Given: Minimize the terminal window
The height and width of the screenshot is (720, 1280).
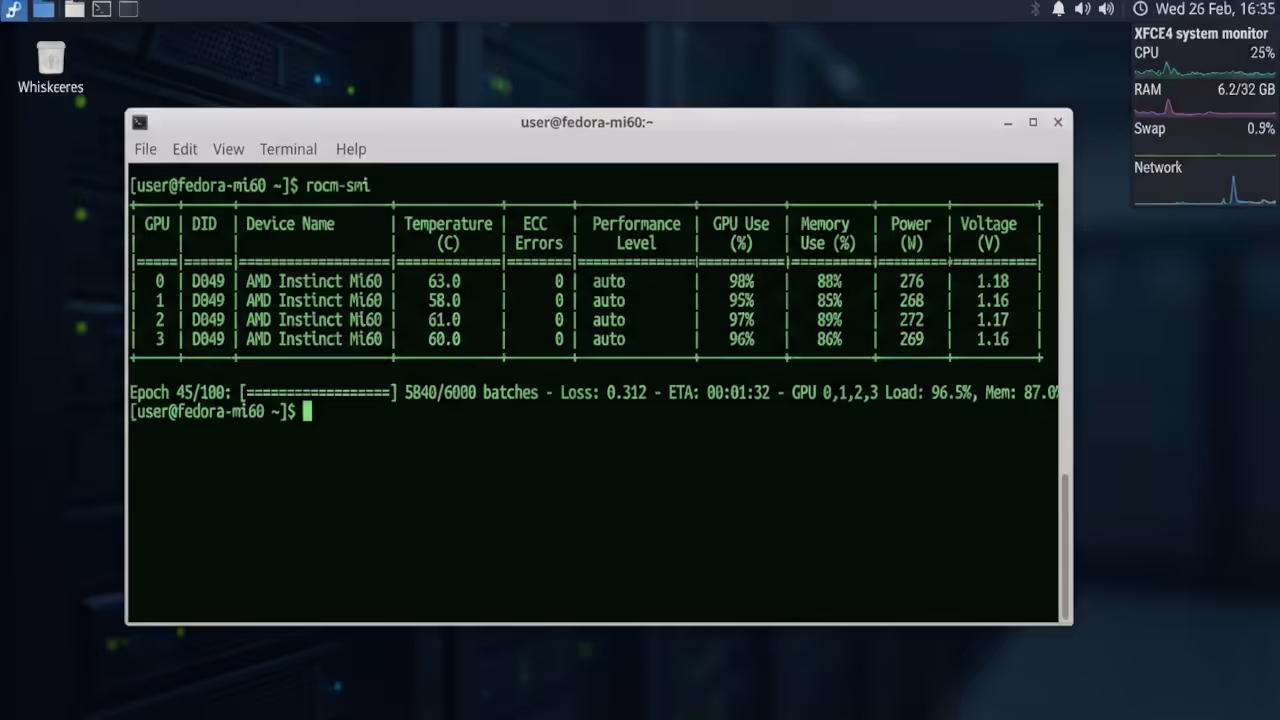Looking at the screenshot, I should click(1008, 122).
